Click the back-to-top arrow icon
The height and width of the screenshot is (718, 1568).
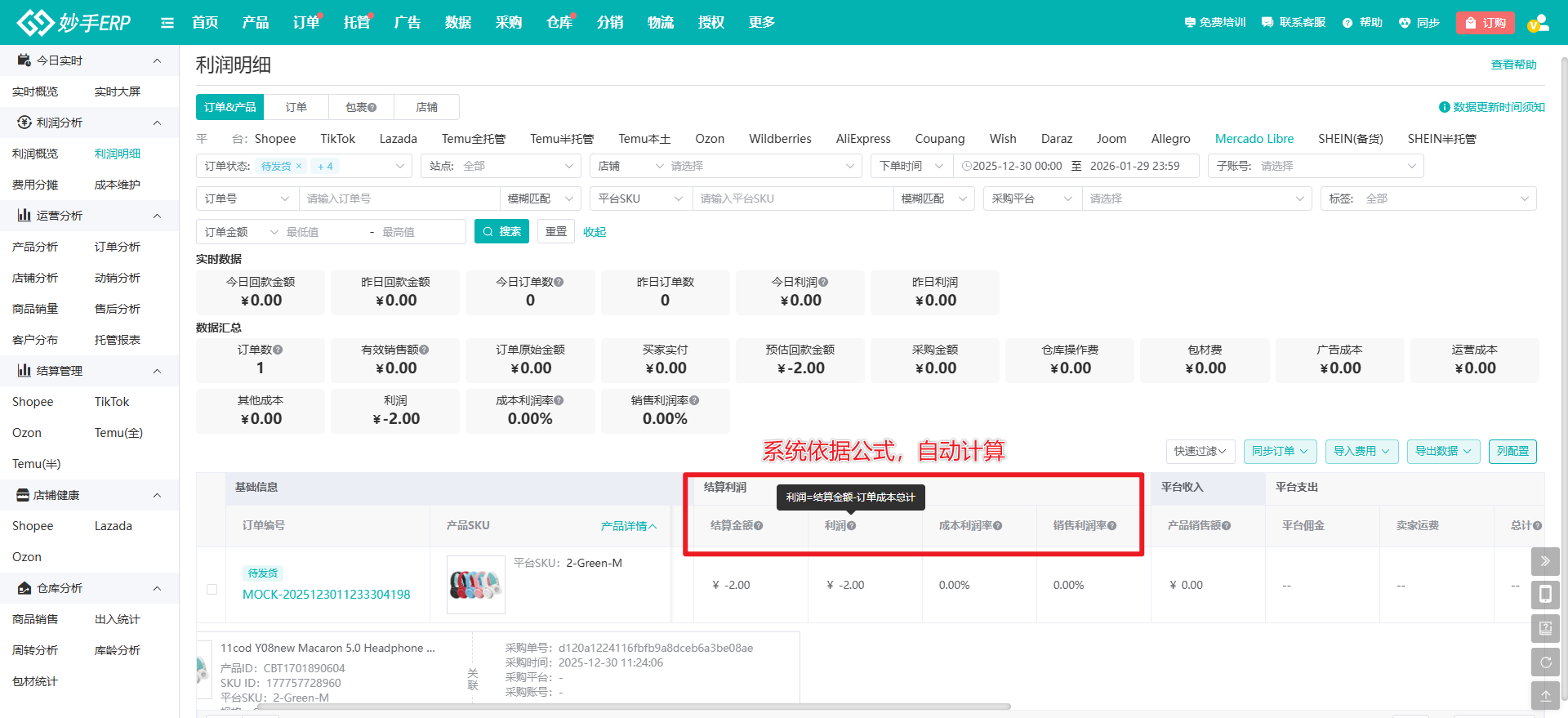pos(1545,696)
